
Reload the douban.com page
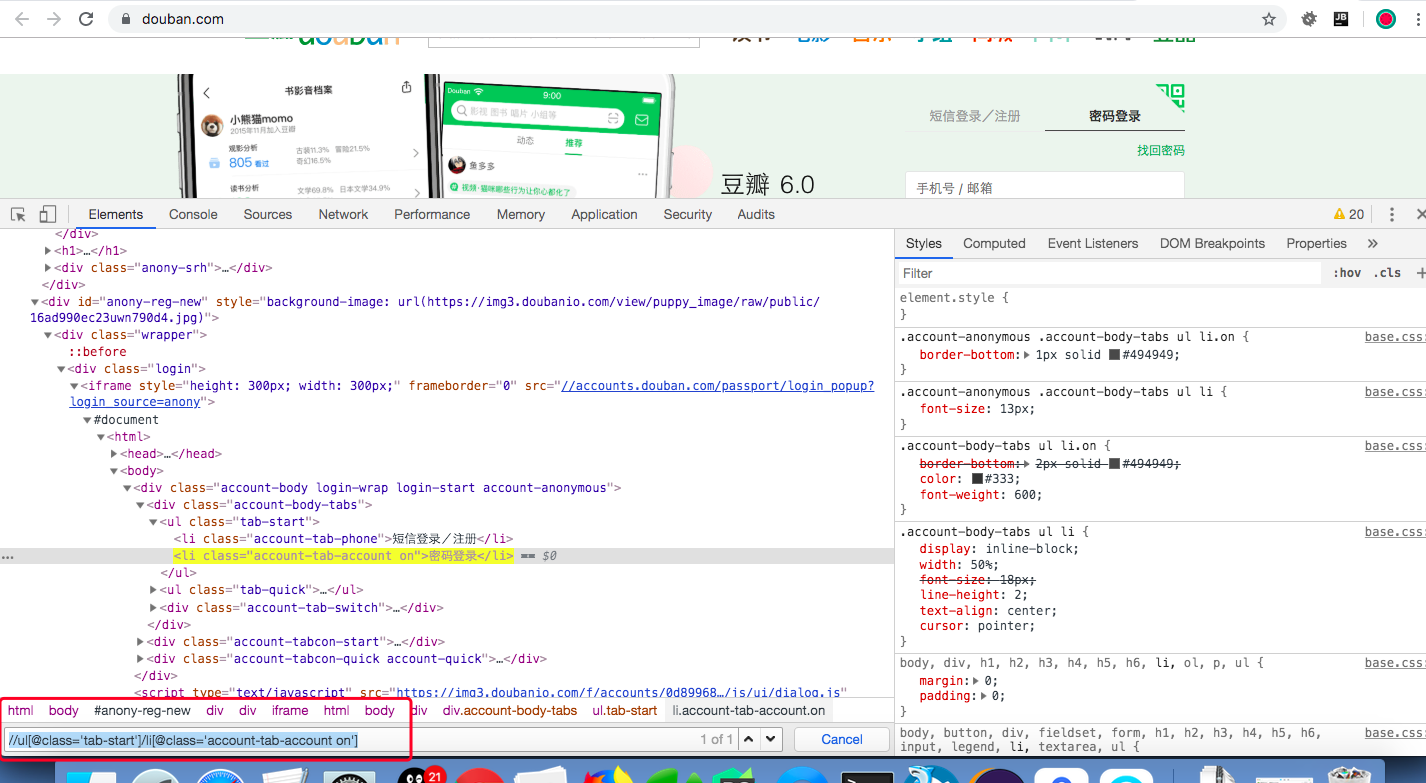86,19
